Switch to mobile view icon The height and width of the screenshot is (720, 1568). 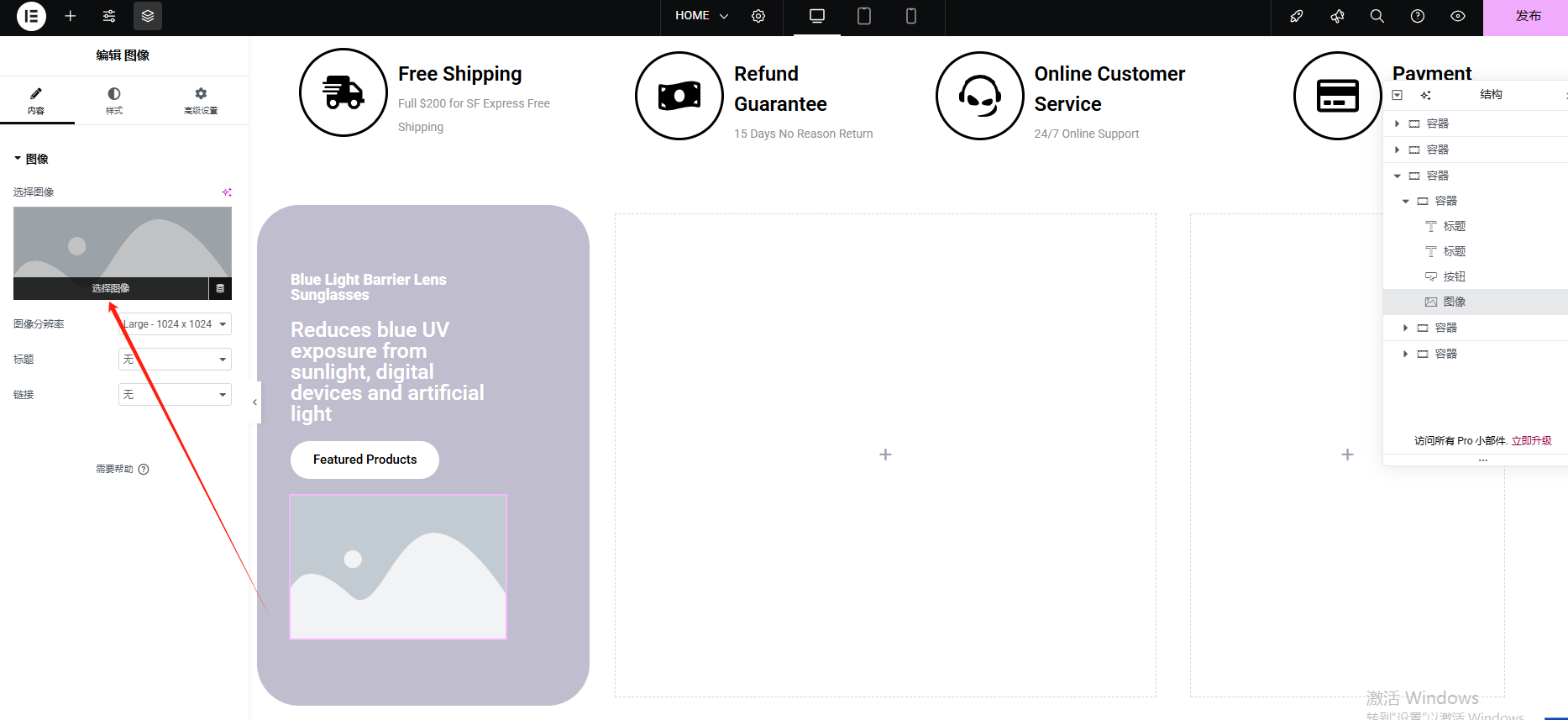coord(910,16)
